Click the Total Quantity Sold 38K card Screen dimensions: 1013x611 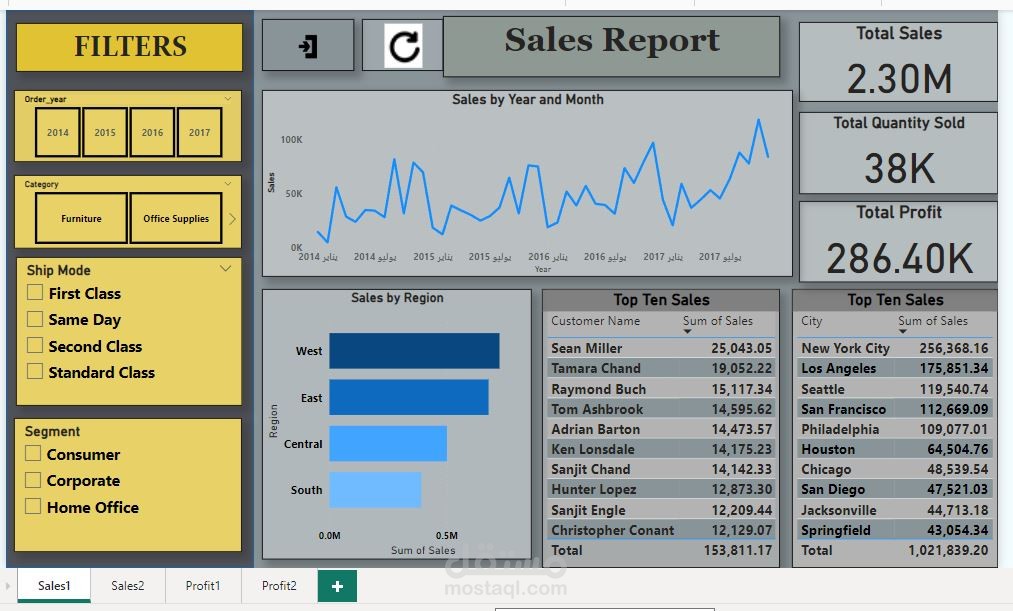898,153
